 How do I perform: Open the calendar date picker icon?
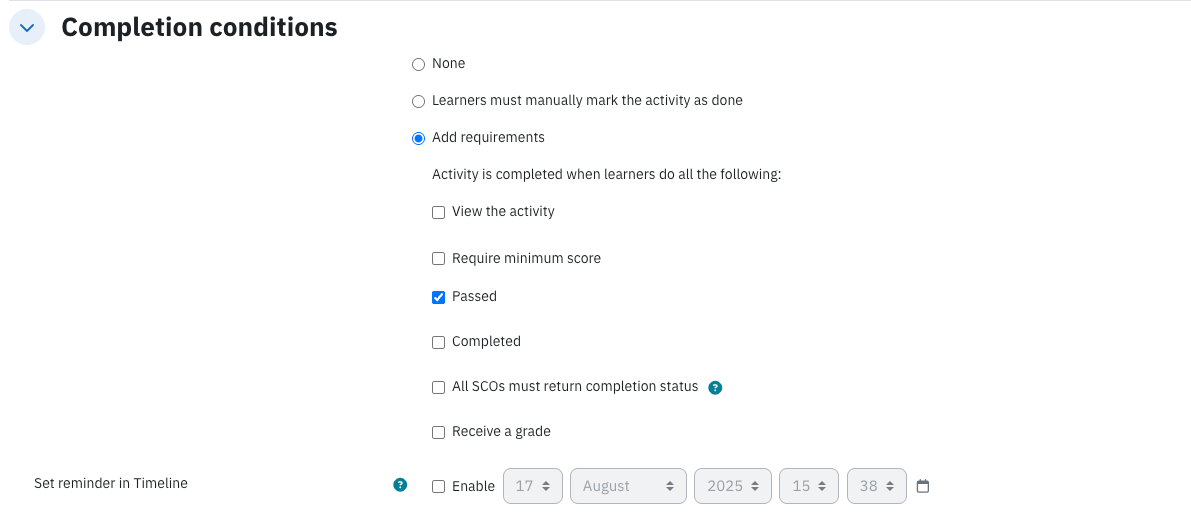[x=923, y=486]
